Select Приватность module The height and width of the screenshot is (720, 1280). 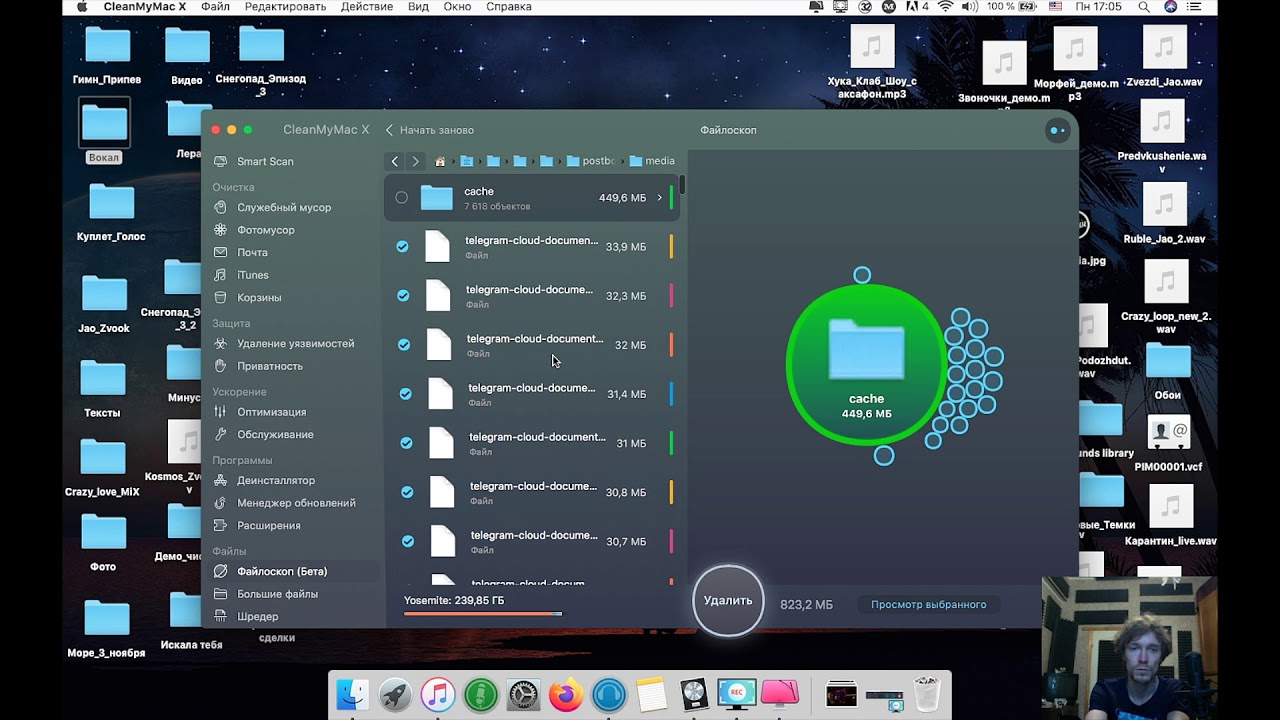tap(270, 366)
